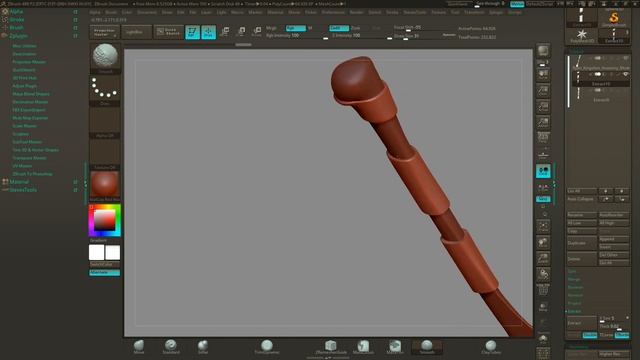
Task: Select the ZRemesherGuide brush
Action: [x=331, y=347]
